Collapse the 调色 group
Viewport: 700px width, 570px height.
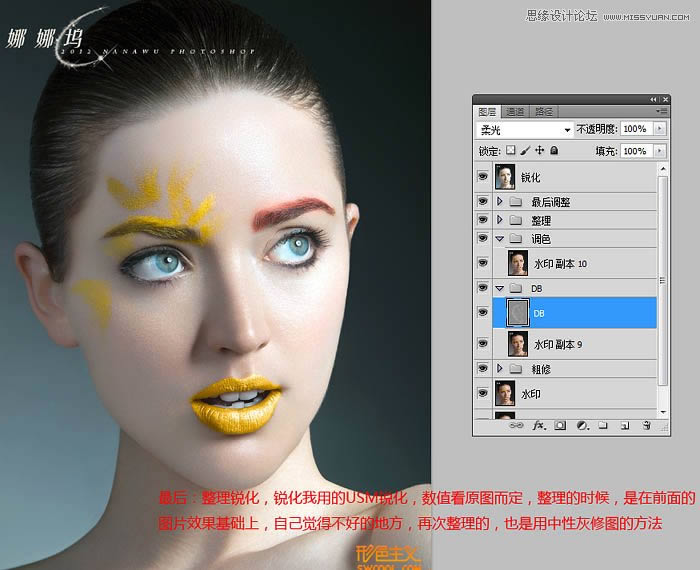[x=500, y=239]
